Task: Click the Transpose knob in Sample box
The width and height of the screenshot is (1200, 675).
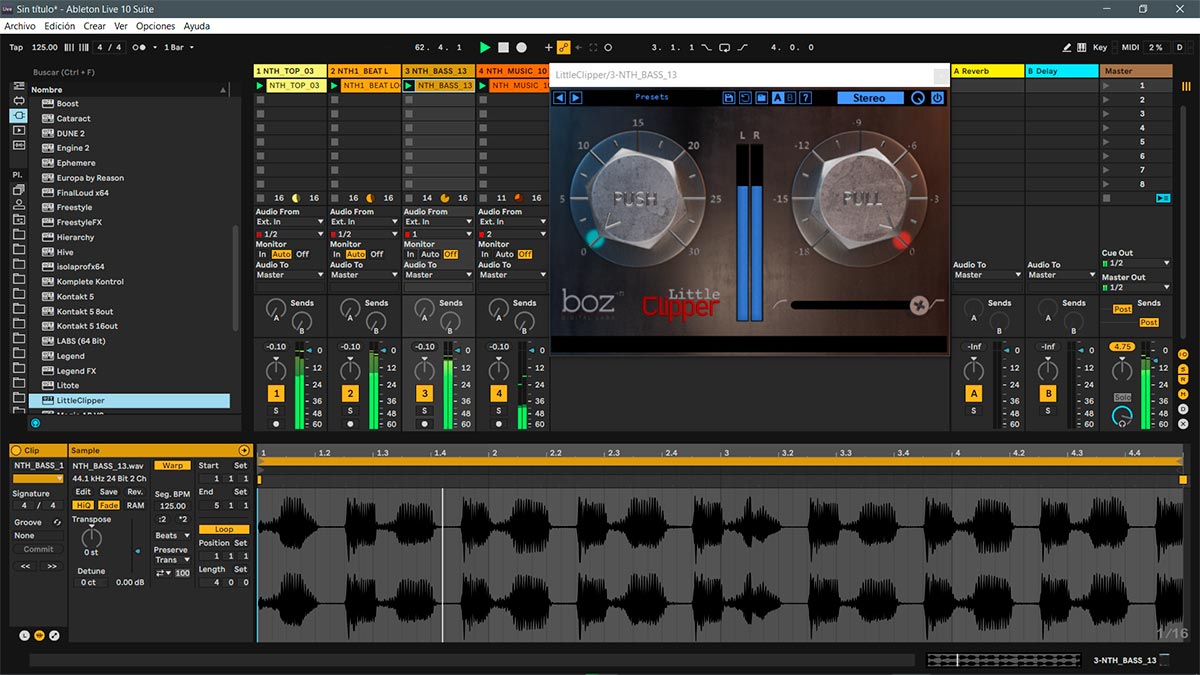Action: click(91, 537)
